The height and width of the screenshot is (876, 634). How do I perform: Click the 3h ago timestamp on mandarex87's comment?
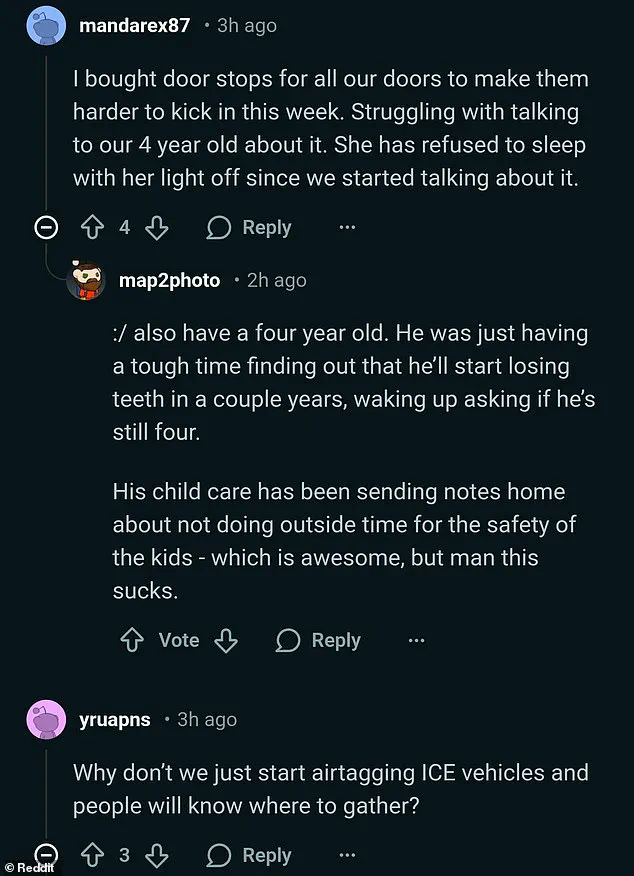[x=246, y=25]
